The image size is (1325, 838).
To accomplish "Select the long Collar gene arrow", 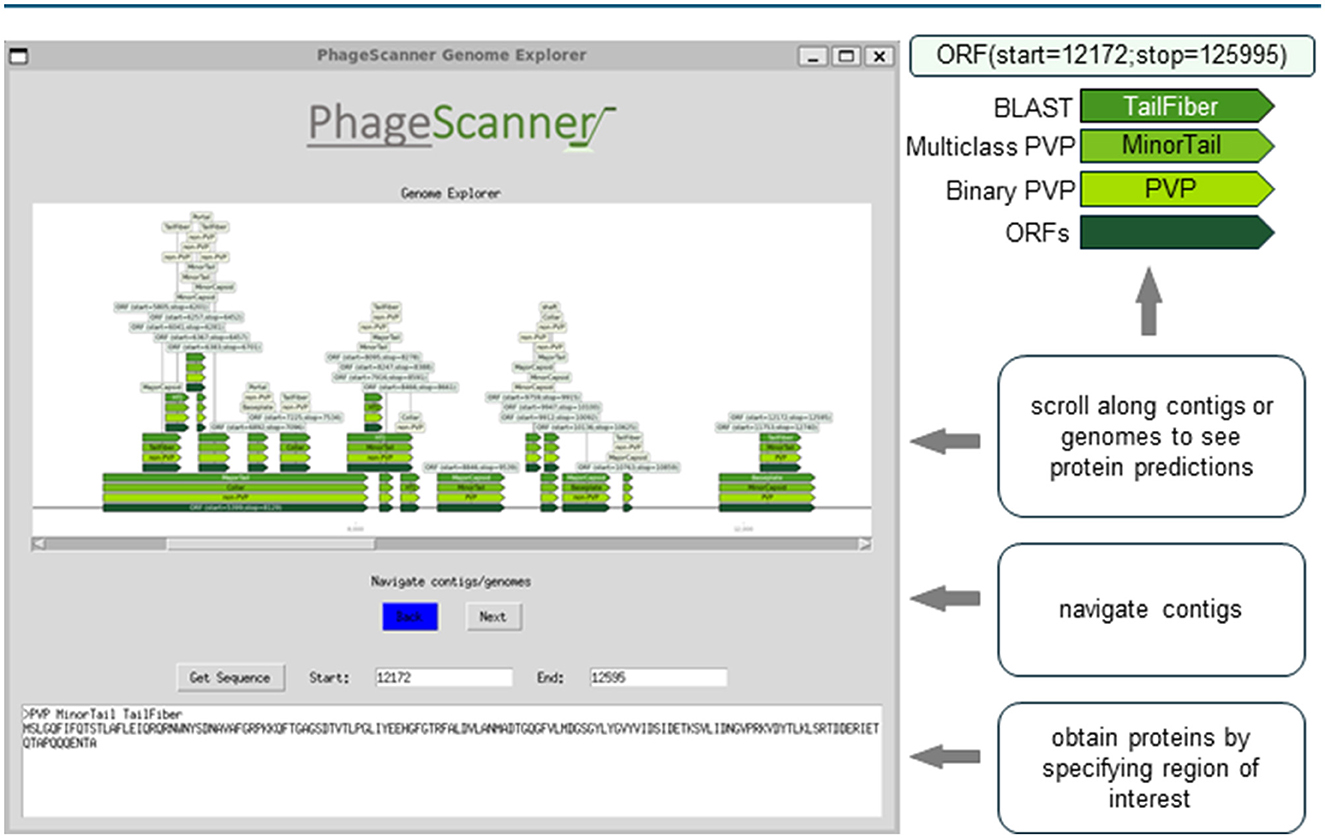I will coord(235,487).
